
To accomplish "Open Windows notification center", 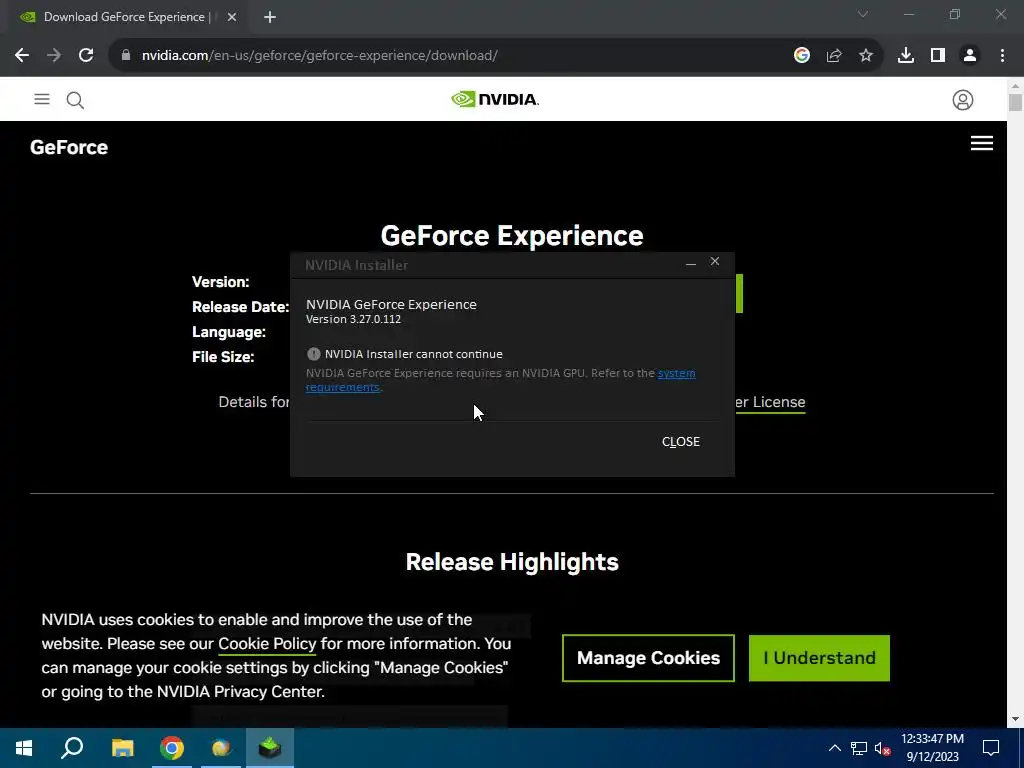I will pyautogui.click(x=991, y=748).
